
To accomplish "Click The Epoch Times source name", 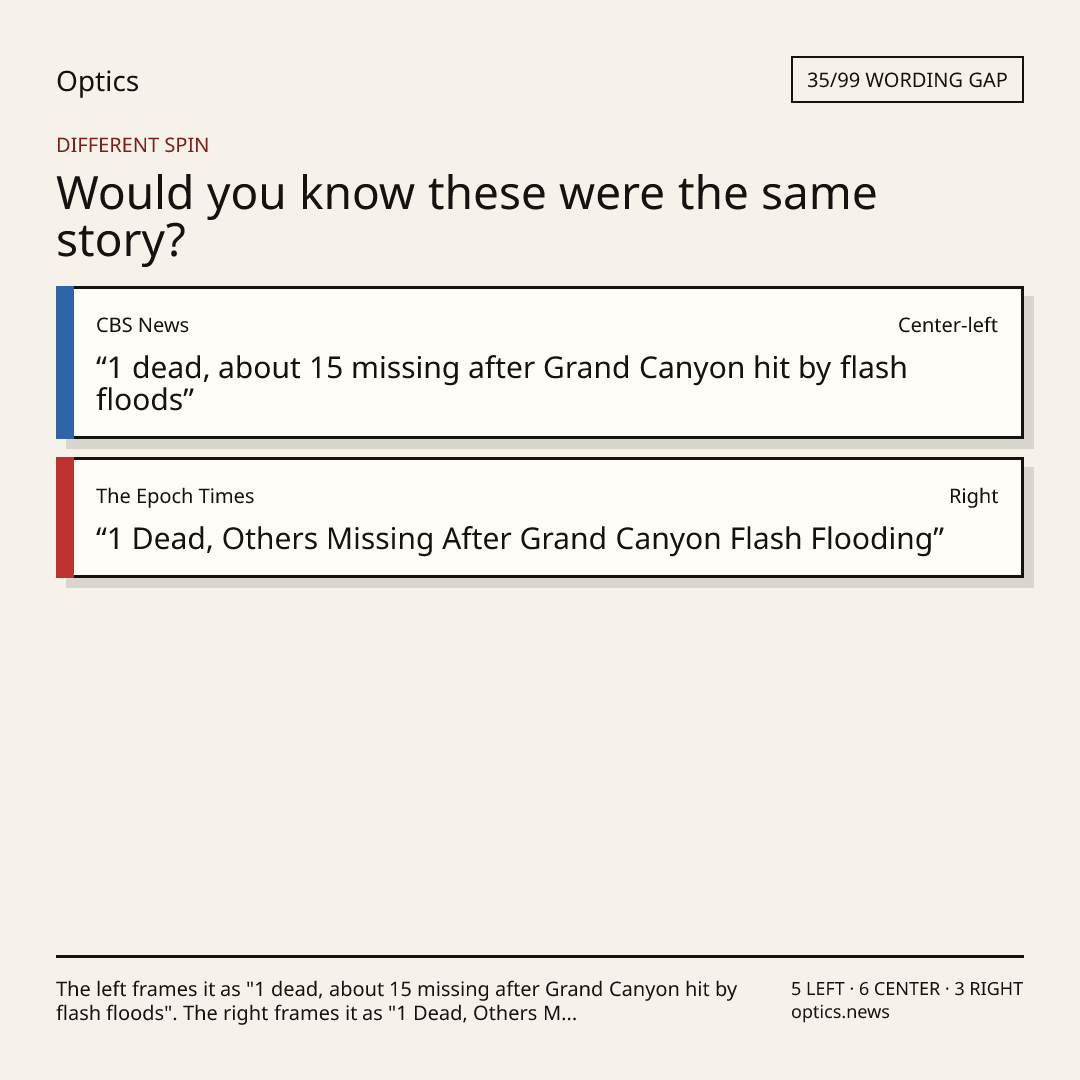I will (x=175, y=496).
